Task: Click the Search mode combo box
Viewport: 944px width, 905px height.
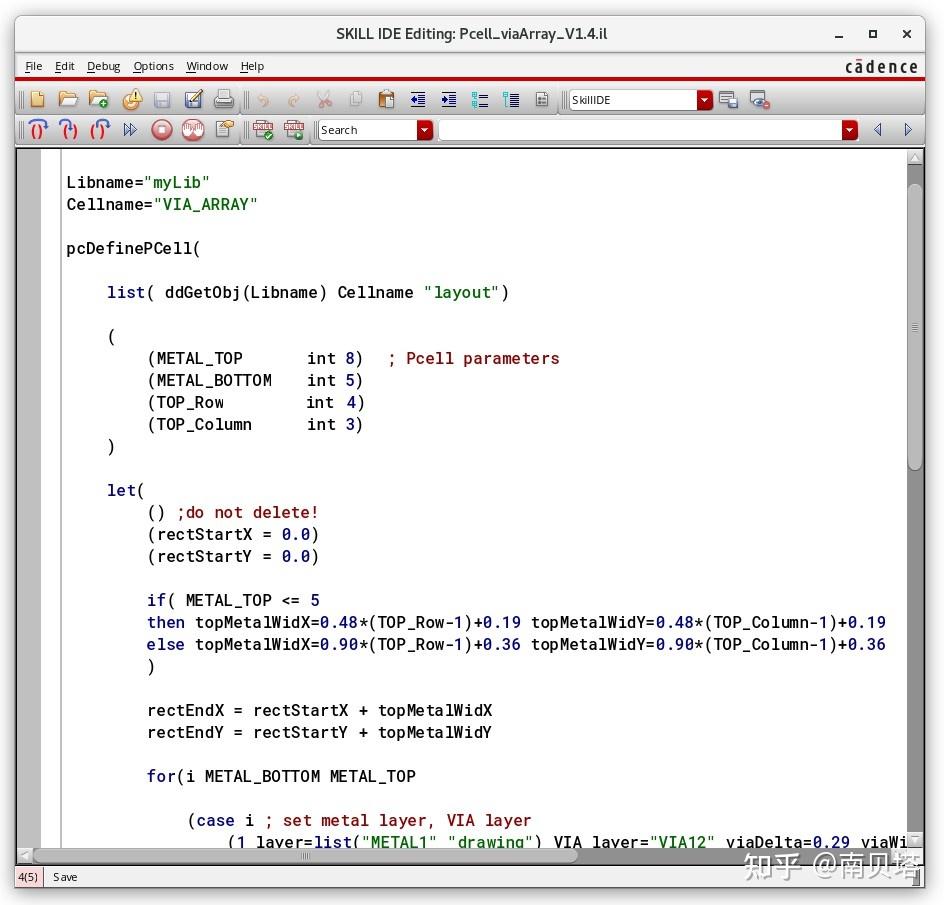Action: pos(375,130)
